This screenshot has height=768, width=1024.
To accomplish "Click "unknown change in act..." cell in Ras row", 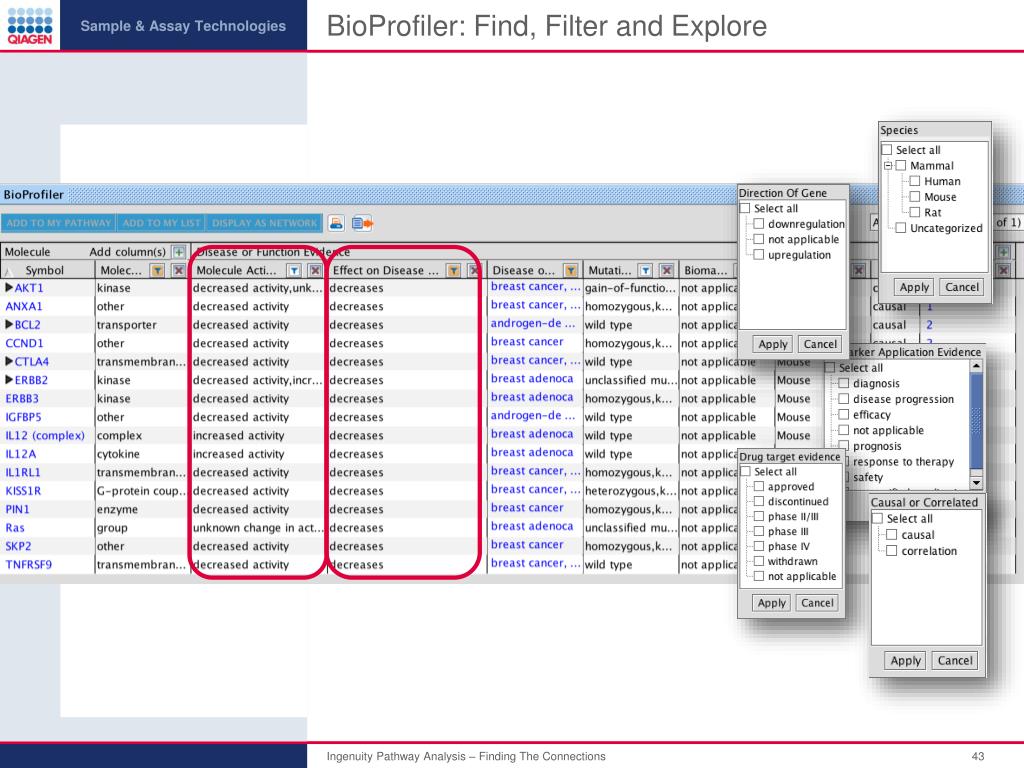I will click(257, 528).
